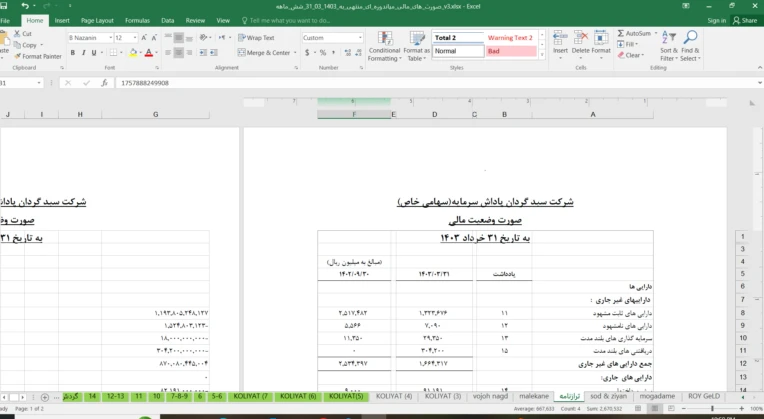Click the Insert Function fx icon
This screenshot has width=764, height=419.
(104, 83)
